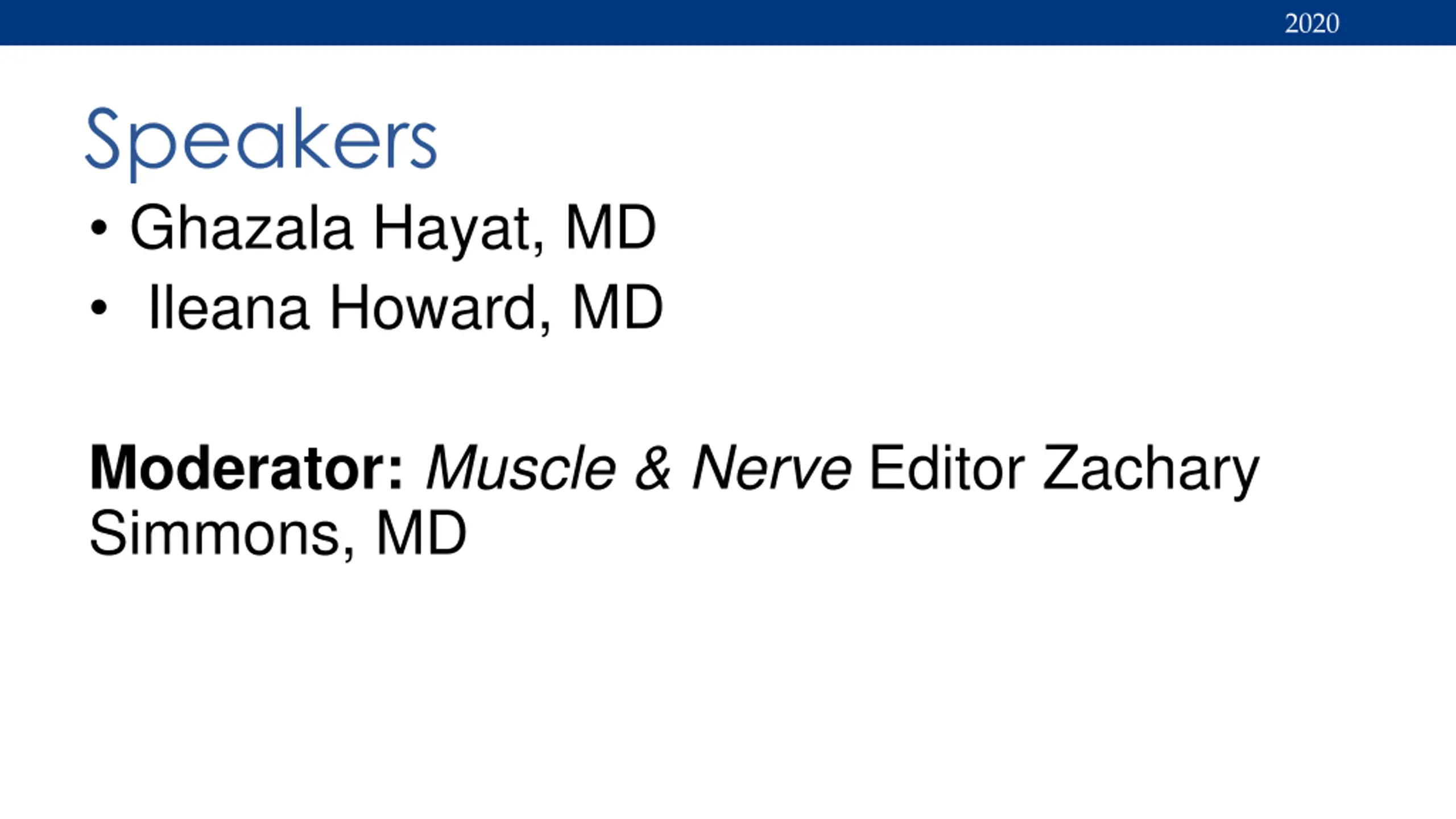Select MD after Hayat
The height and width of the screenshot is (819, 1456).
611,227
